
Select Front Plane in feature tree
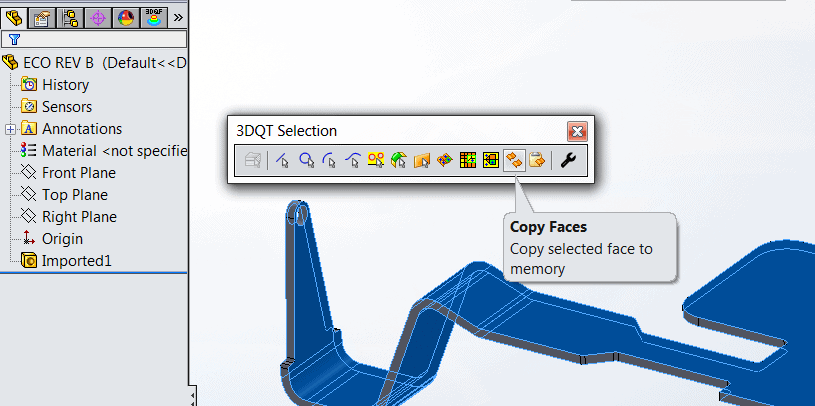[x=78, y=173]
